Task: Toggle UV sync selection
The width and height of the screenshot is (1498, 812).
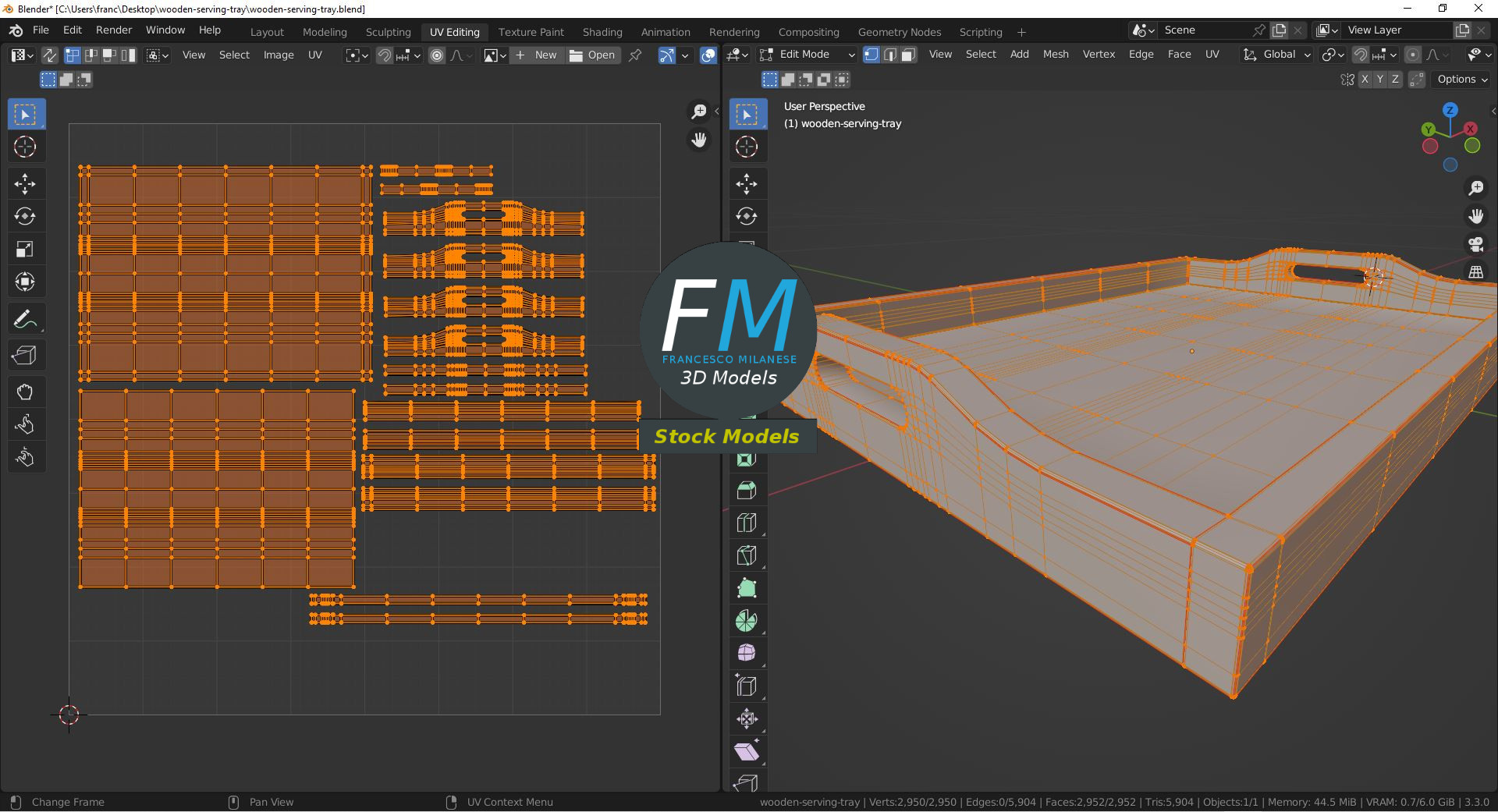Action: pos(49,55)
